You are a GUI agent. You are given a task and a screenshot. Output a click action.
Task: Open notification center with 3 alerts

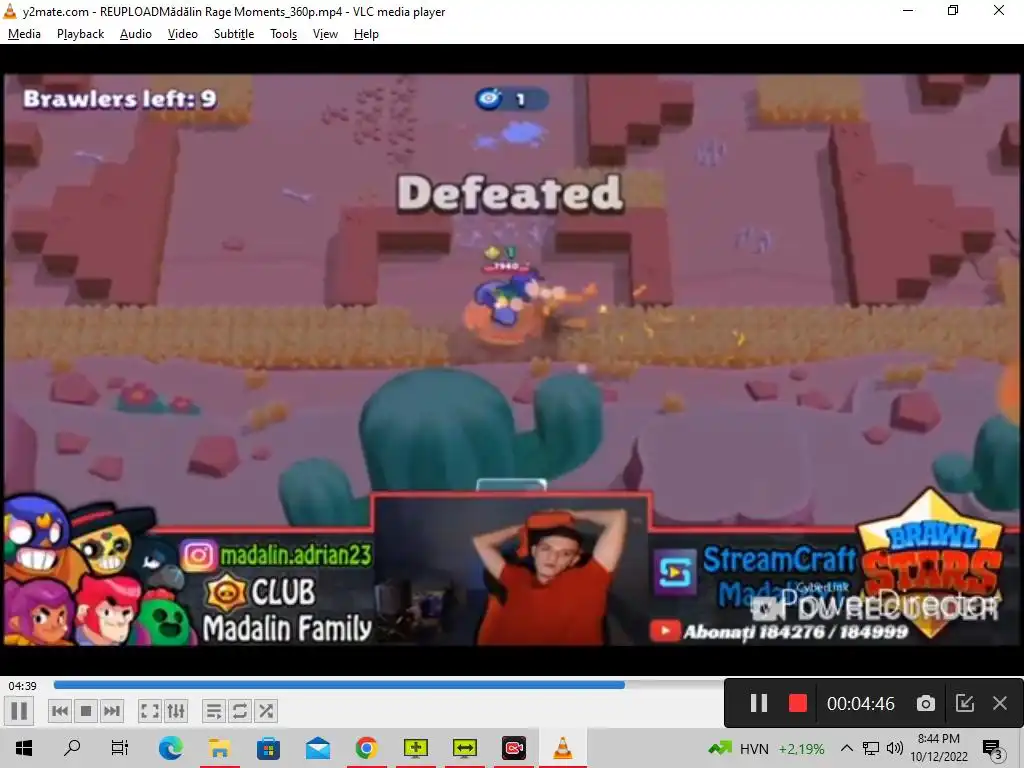tap(993, 749)
